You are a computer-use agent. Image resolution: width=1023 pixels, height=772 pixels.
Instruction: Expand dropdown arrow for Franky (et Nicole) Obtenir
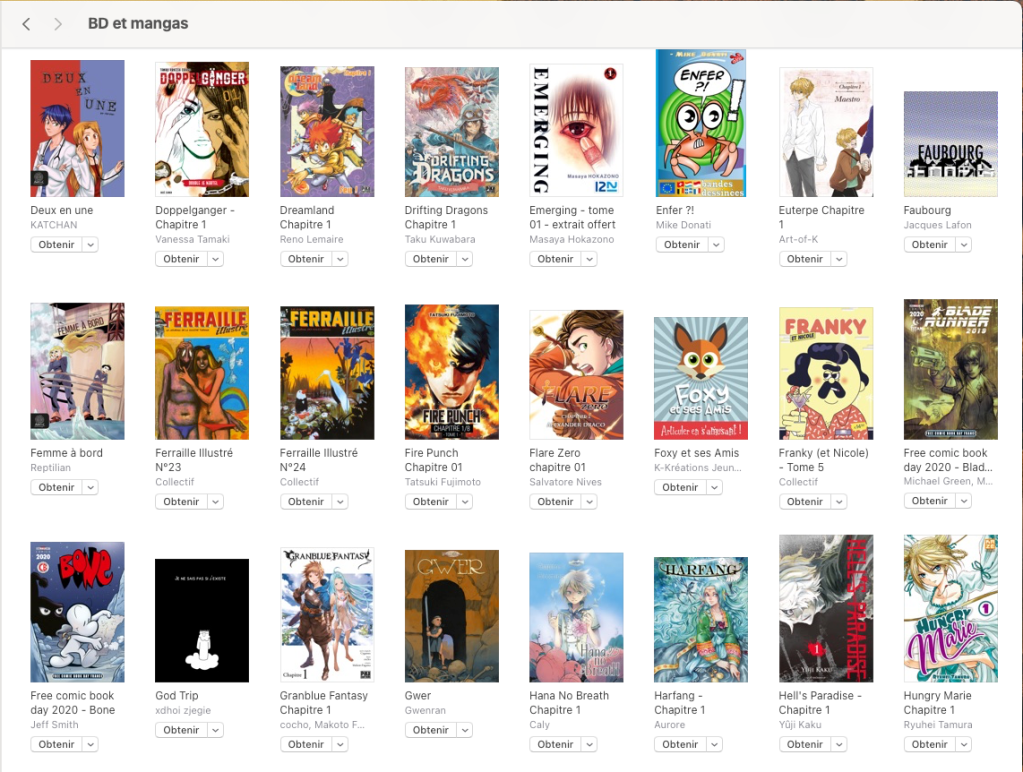point(839,502)
